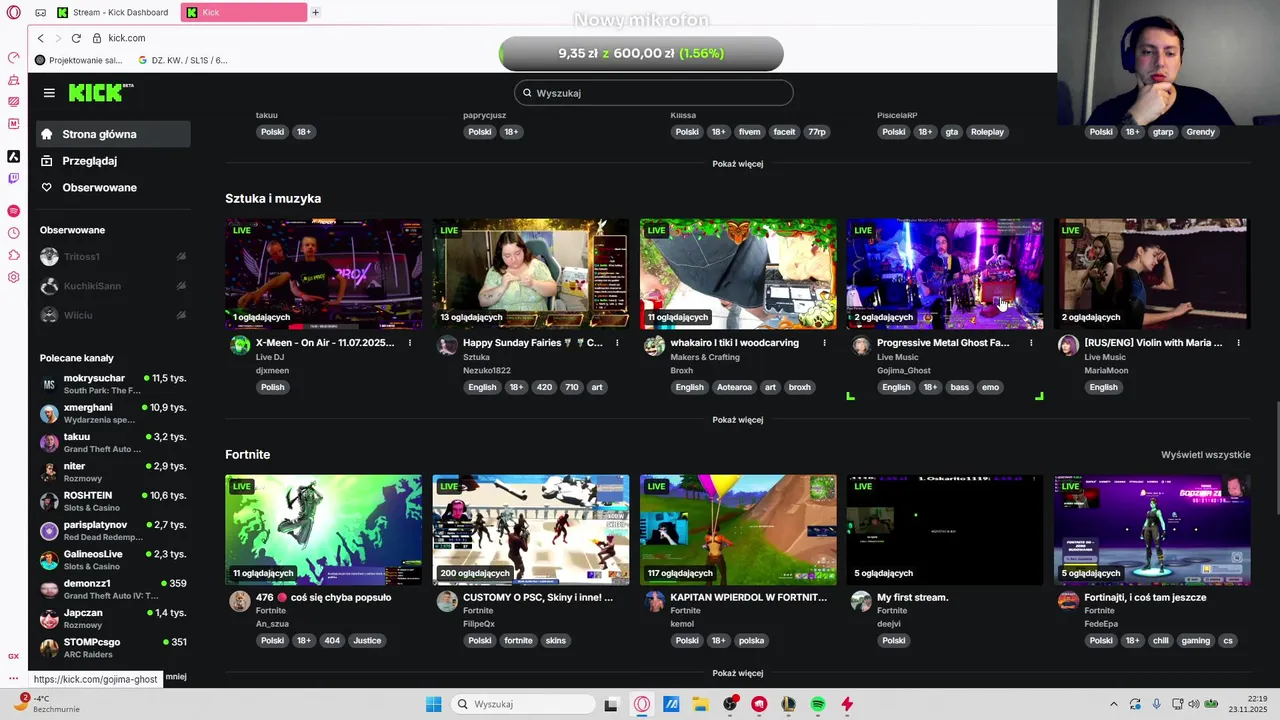Click Pokaż więcej above Sztuka i muzyka
The width and height of the screenshot is (1280, 720).
[x=738, y=164]
